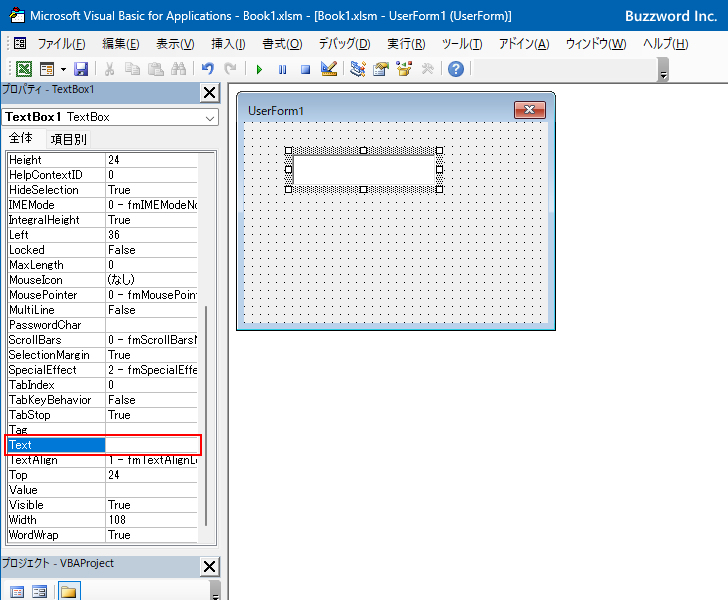Image resolution: width=728 pixels, height=600 pixels.
Task: Close the VBAProject explorer panel
Action: 209,567
